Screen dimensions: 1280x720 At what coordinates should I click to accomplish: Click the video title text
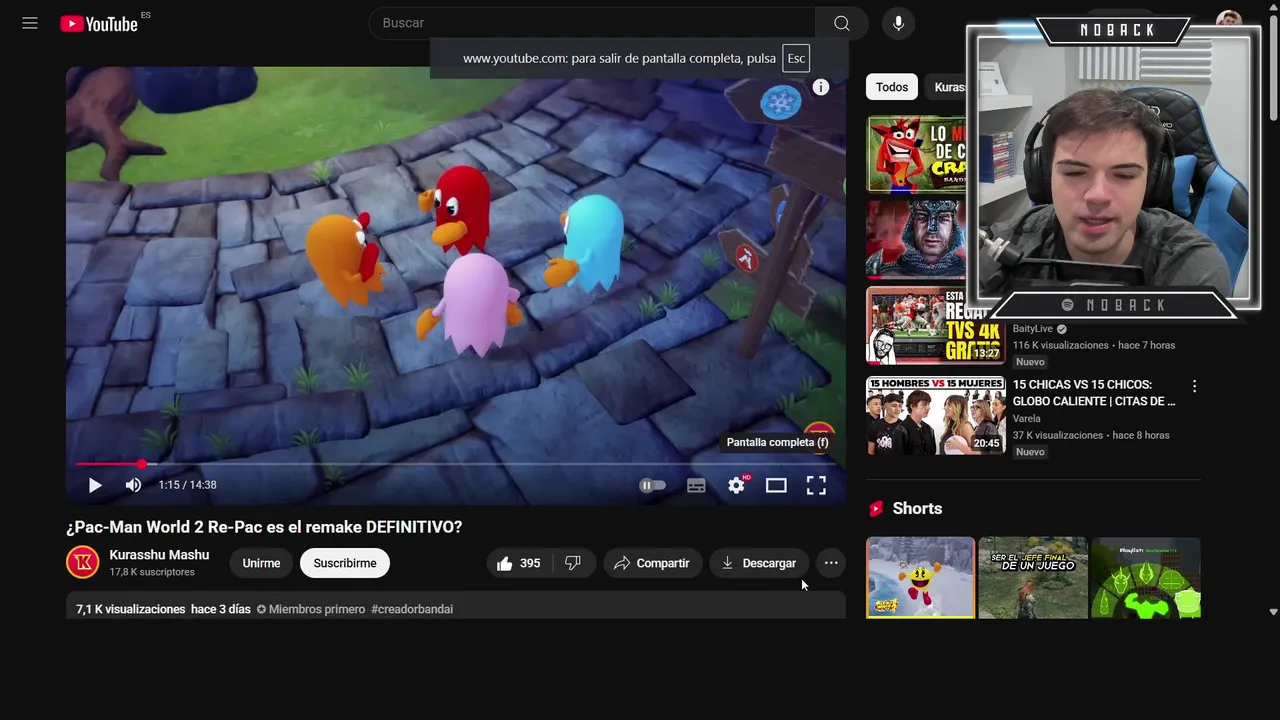(264, 527)
